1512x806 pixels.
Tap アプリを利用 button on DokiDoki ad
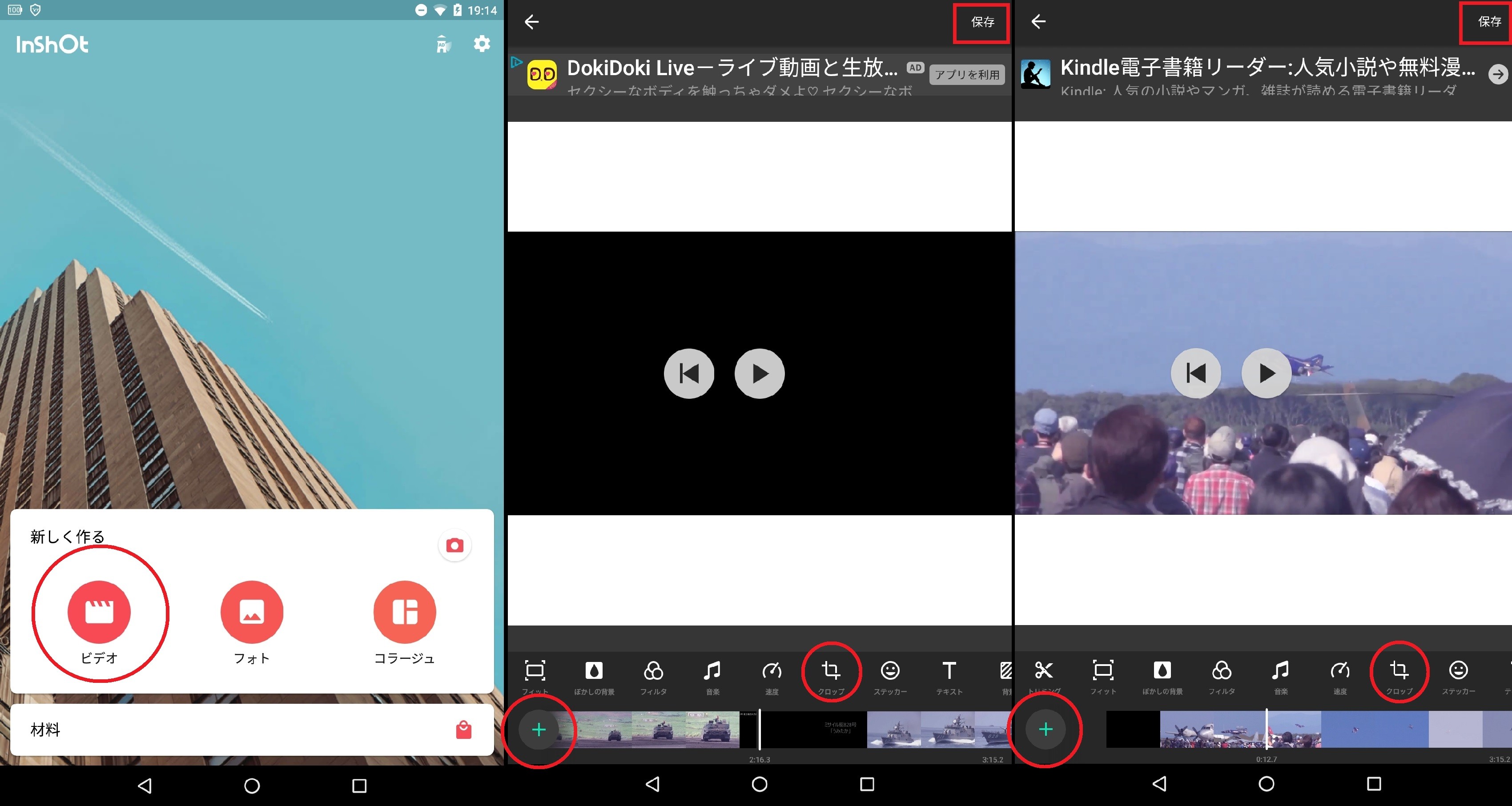pyautogui.click(x=967, y=75)
